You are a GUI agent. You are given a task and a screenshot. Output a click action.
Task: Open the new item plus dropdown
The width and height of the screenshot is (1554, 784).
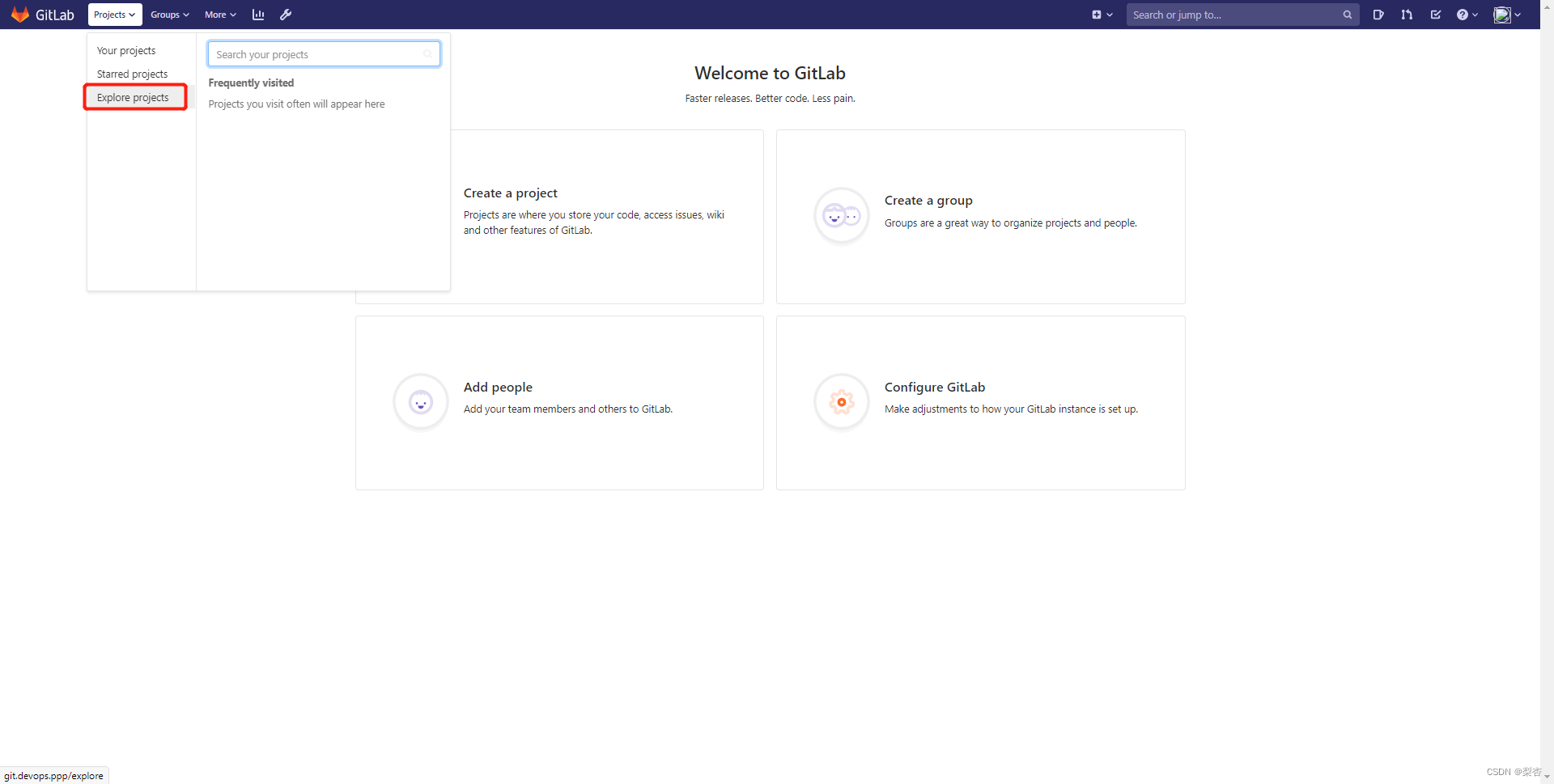1102,15
